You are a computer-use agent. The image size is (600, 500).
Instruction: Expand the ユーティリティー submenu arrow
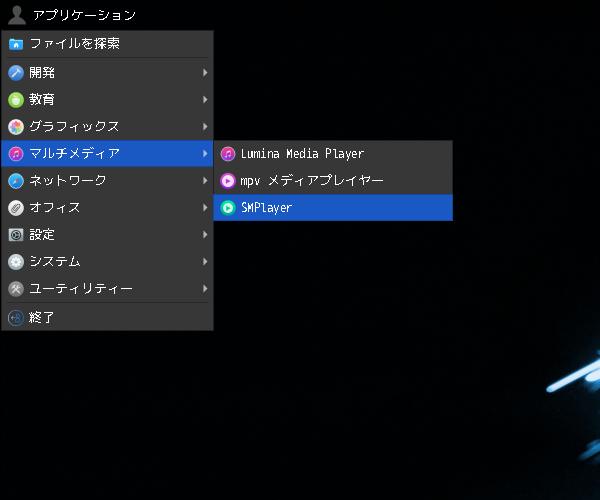[205, 288]
